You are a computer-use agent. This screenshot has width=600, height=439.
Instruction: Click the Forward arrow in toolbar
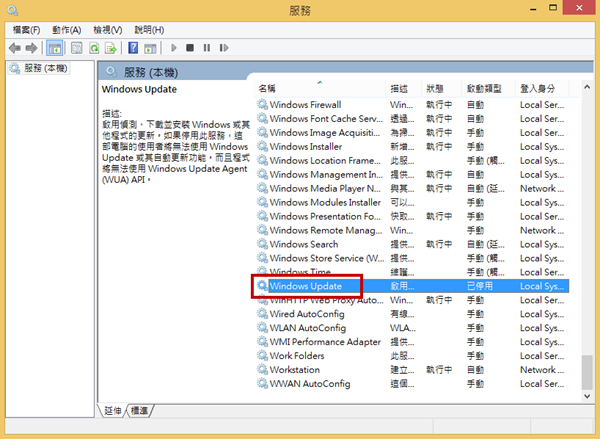tap(31, 48)
